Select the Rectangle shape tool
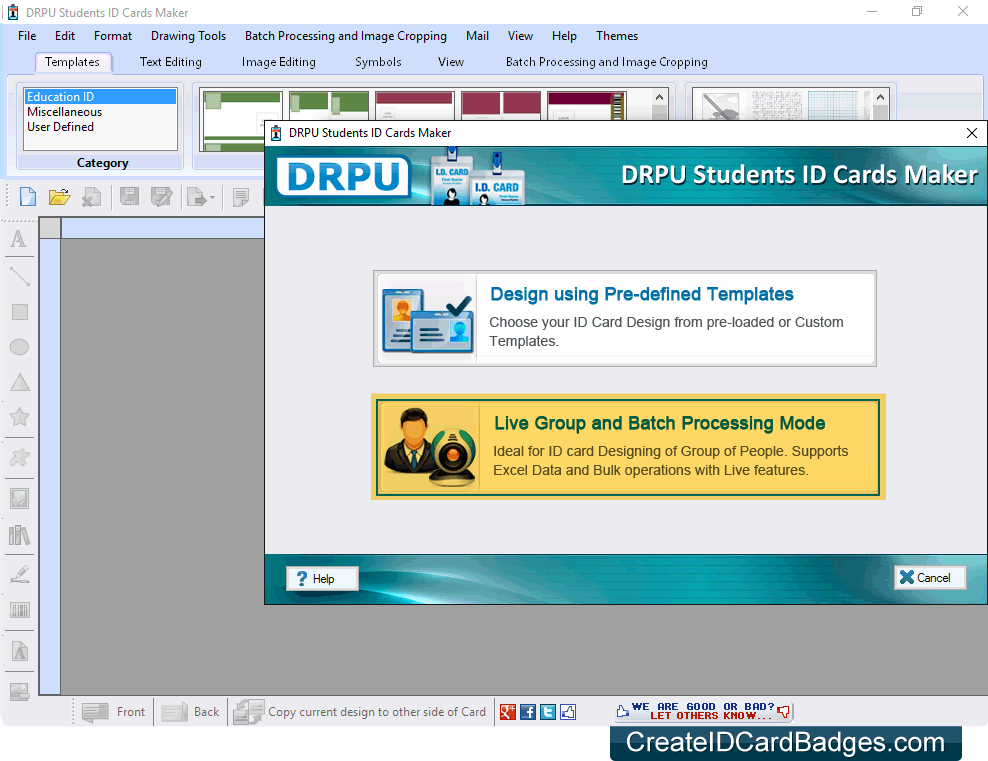 click(20, 312)
